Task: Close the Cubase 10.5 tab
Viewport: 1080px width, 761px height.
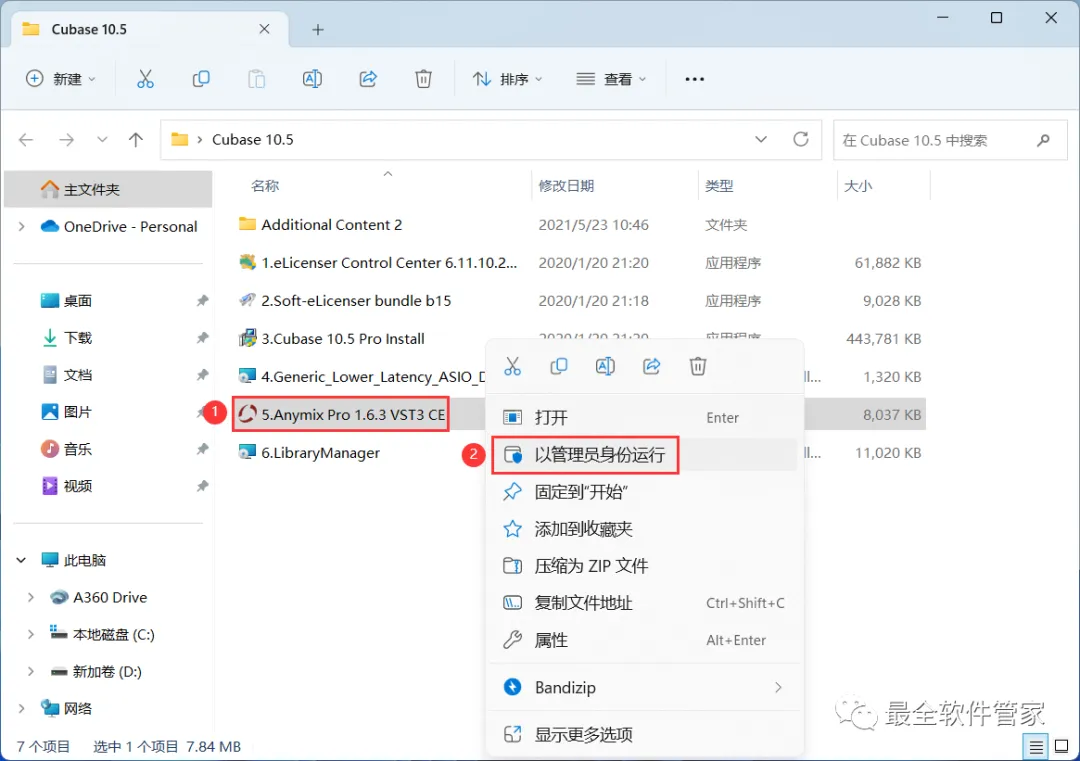Action: click(264, 29)
